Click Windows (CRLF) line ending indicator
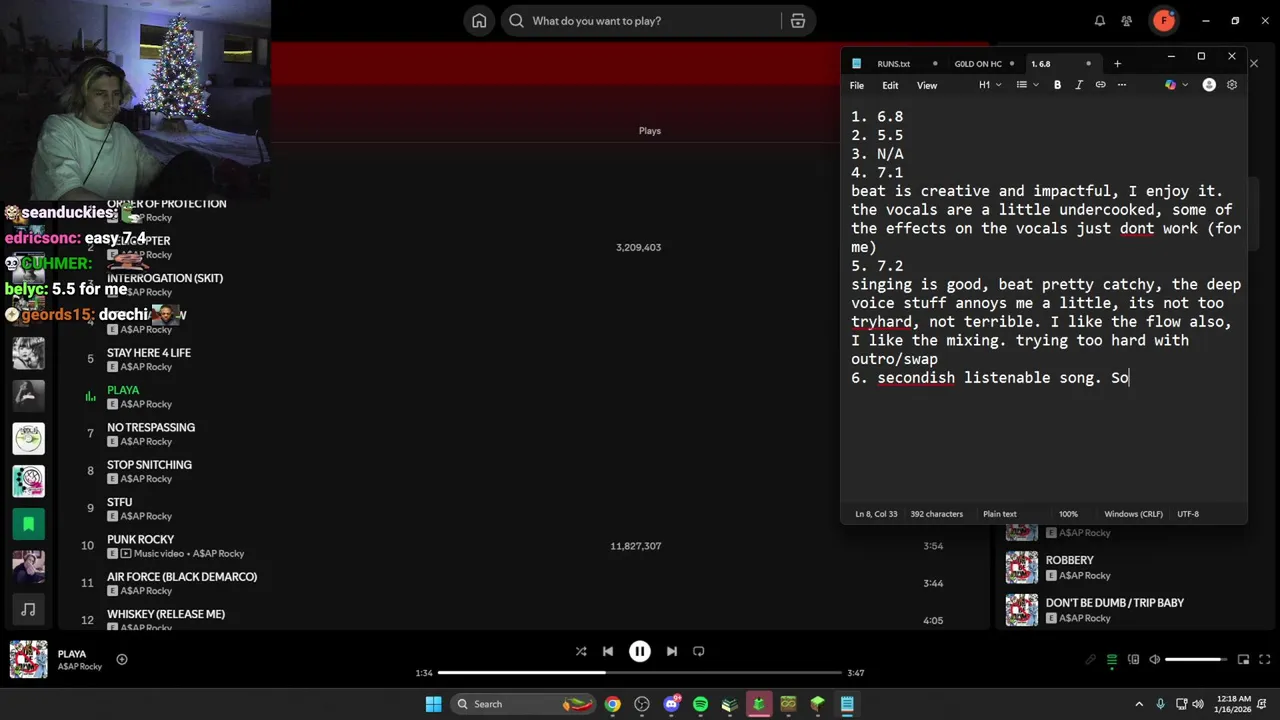The height and width of the screenshot is (720, 1280). [1133, 514]
